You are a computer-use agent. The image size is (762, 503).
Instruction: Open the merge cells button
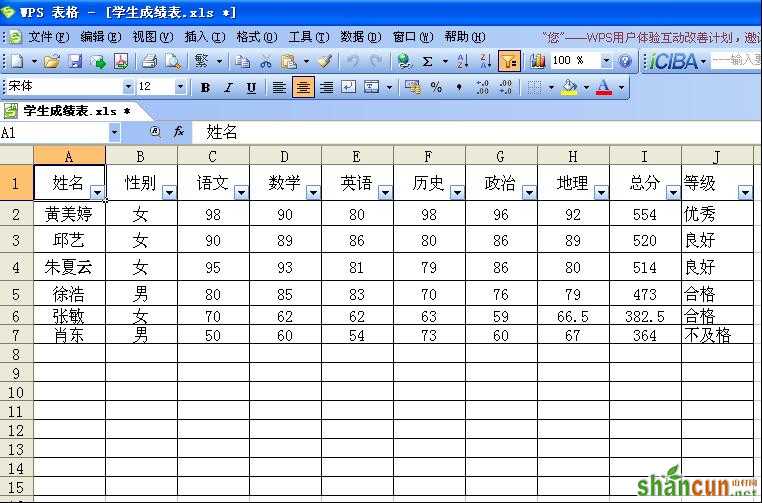pyautogui.click(x=372, y=87)
